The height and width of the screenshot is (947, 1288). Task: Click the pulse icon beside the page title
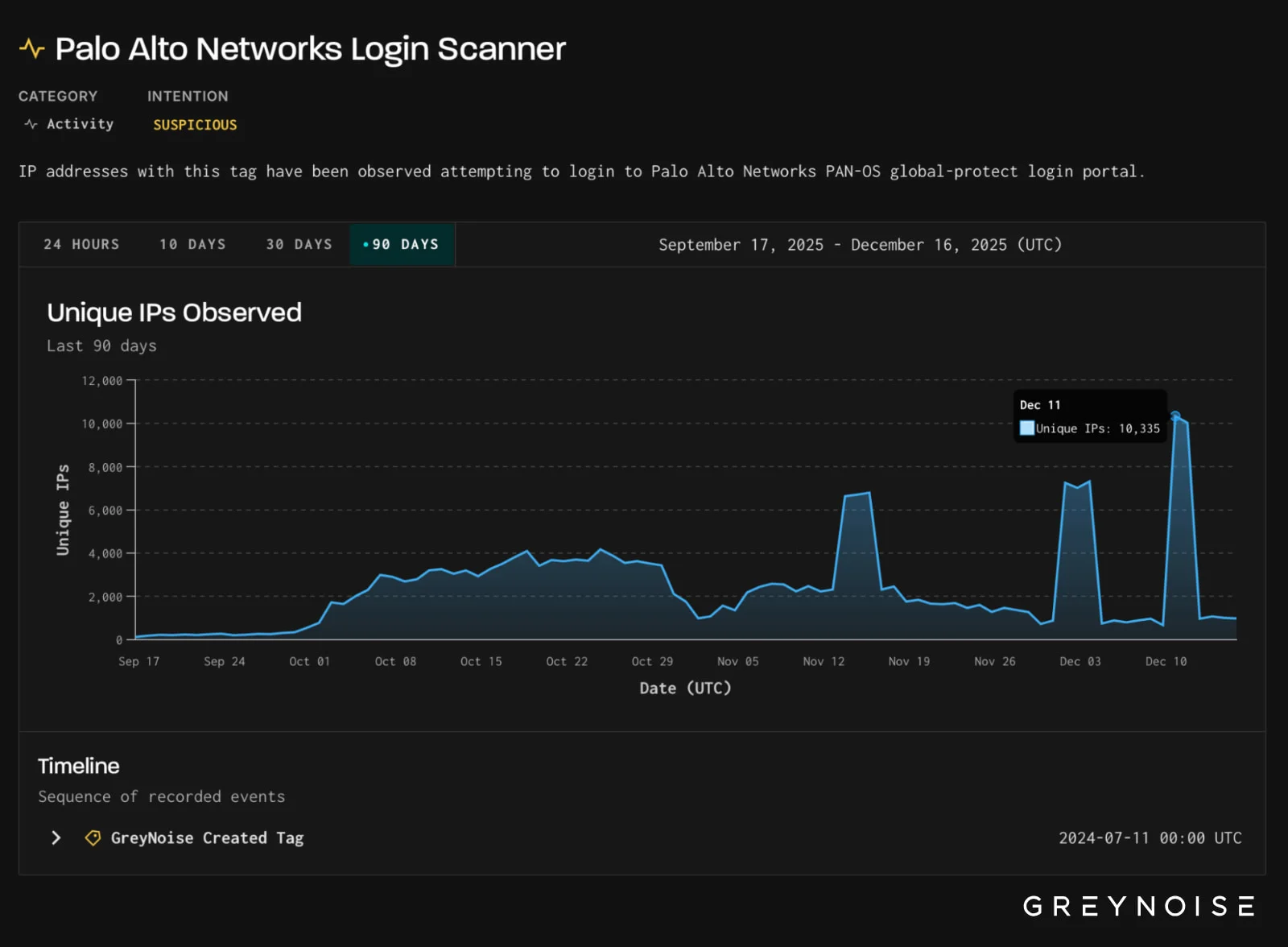point(31,48)
